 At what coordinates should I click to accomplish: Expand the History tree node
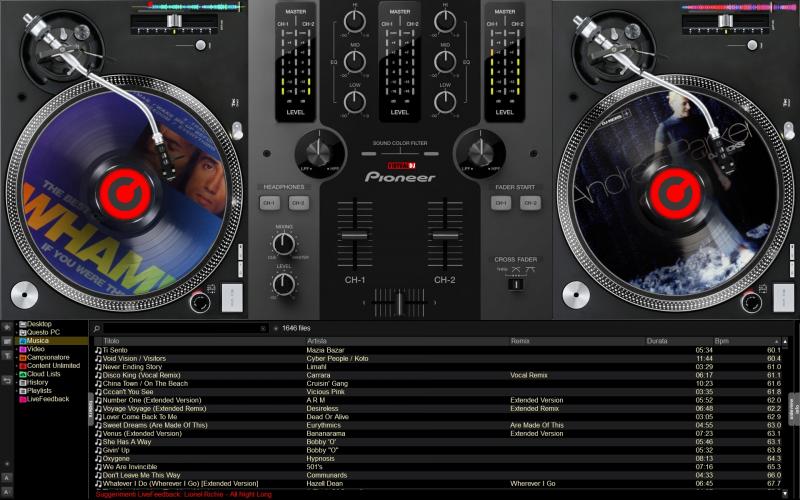[17, 382]
